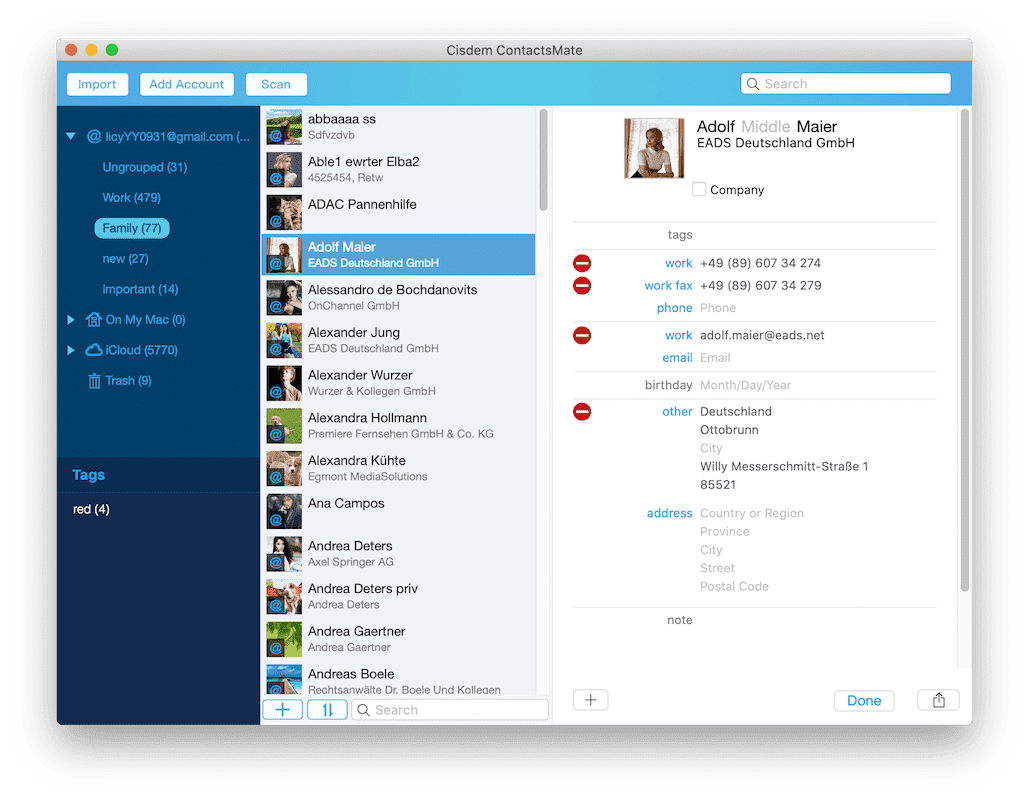Change the other address label

coord(677,411)
